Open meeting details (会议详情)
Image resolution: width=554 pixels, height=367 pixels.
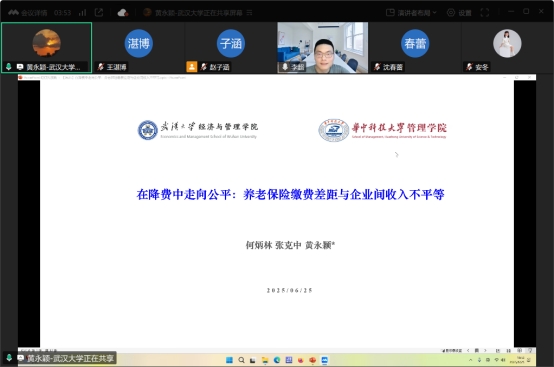28,13
